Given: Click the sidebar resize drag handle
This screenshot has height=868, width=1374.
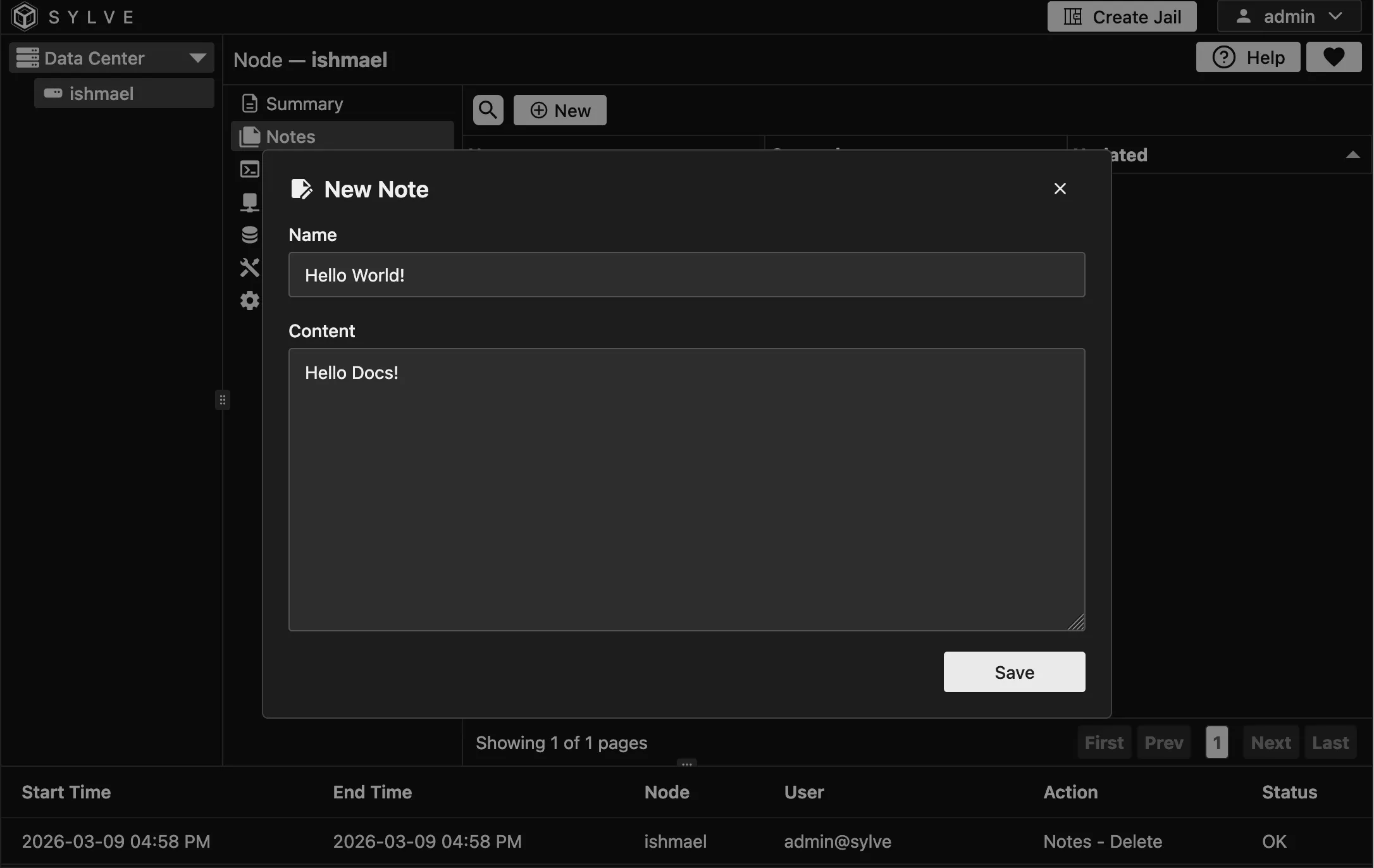Looking at the screenshot, I should 223,400.
